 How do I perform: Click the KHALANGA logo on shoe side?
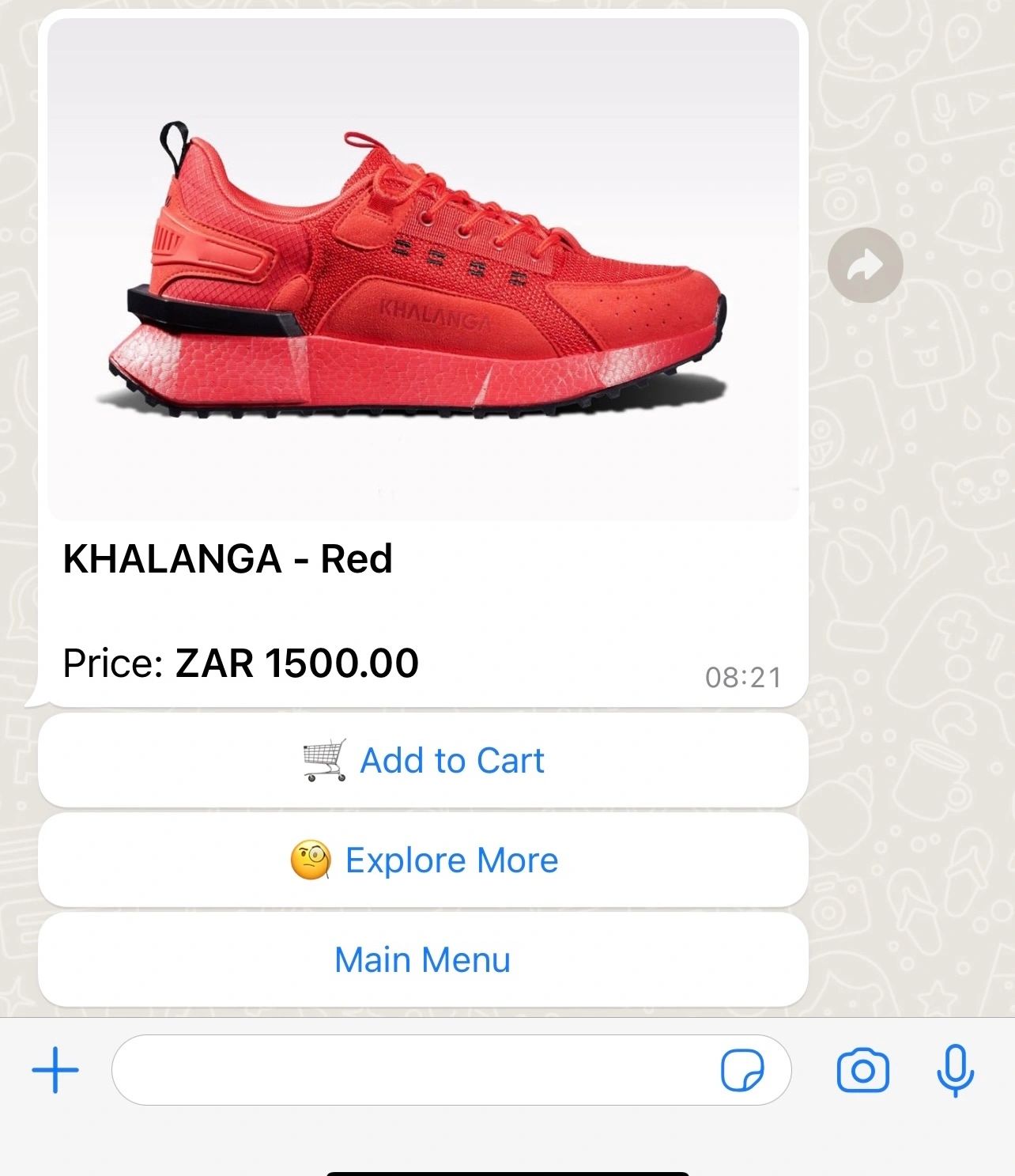coord(435,313)
